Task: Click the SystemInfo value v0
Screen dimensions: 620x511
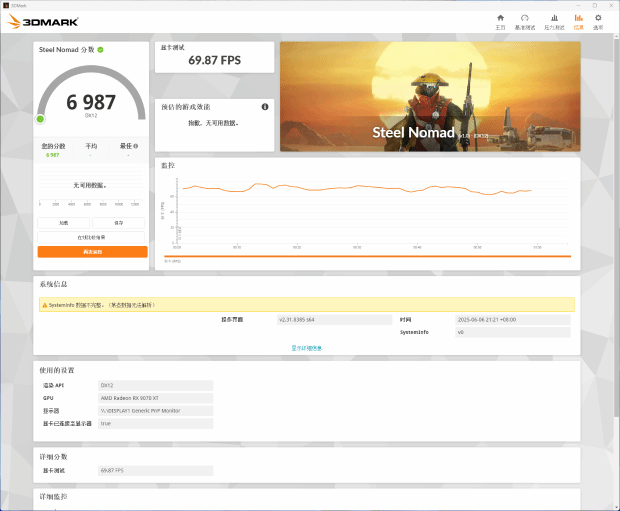Action: (513, 332)
